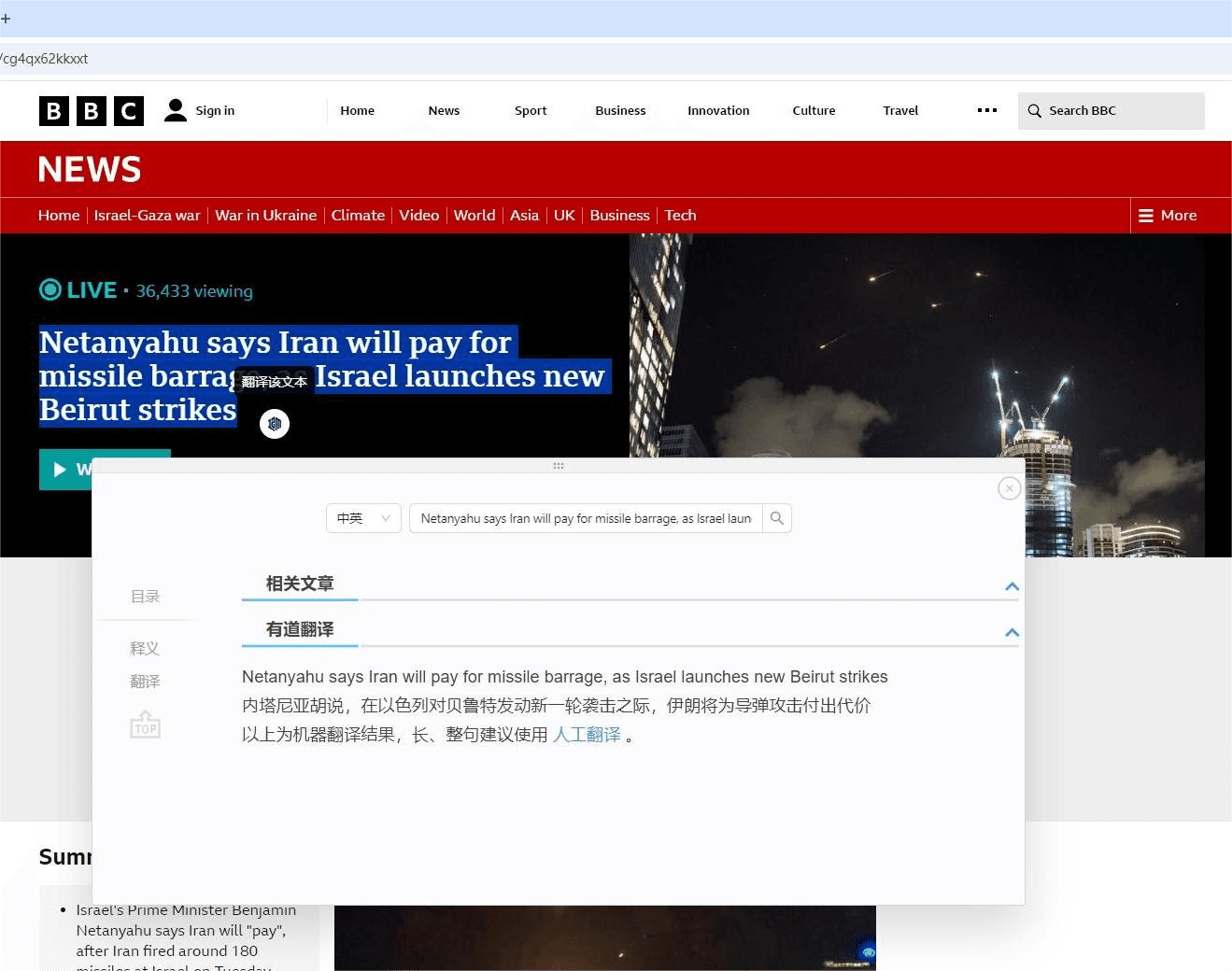Jump to 释义 in sidebar
The image size is (1232, 971).
(x=145, y=648)
